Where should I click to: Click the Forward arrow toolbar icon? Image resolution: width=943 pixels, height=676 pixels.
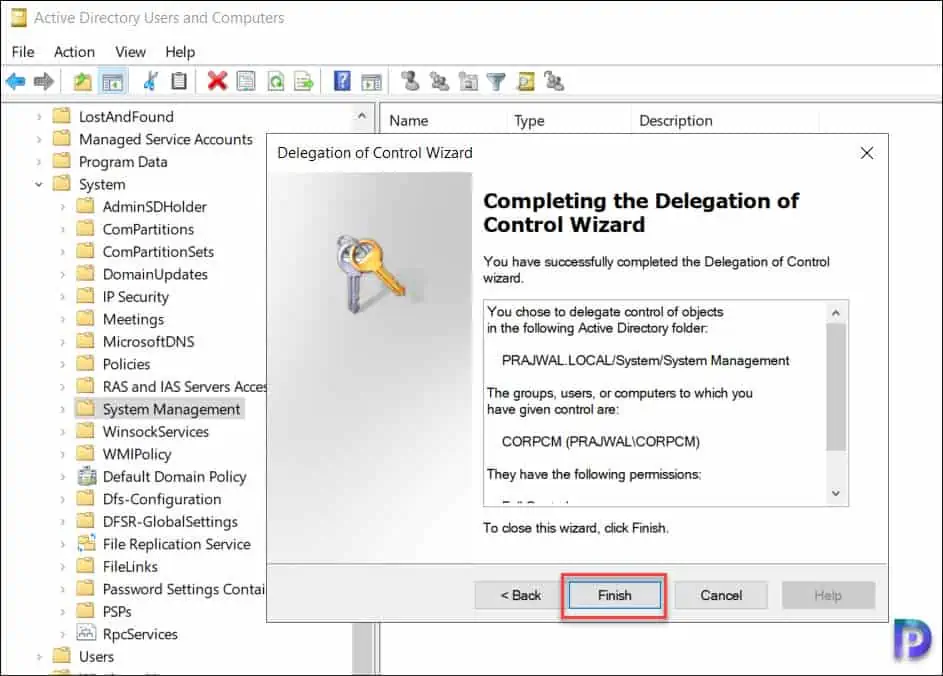44,81
